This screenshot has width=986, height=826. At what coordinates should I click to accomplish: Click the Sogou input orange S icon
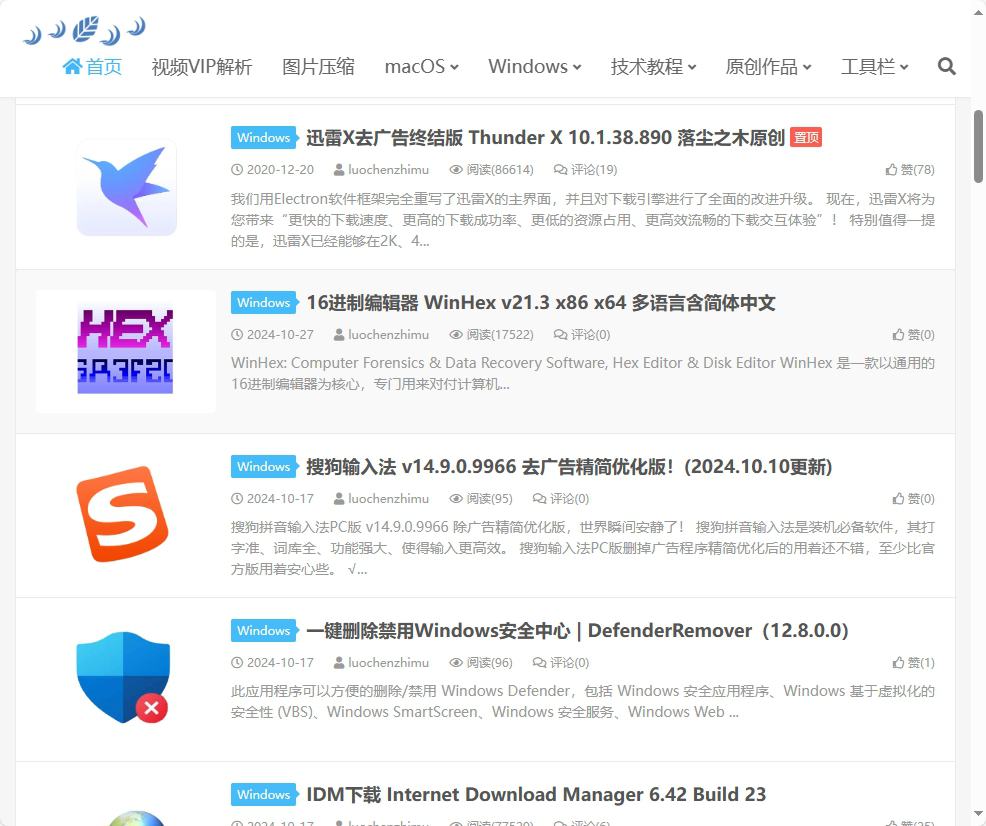123,514
